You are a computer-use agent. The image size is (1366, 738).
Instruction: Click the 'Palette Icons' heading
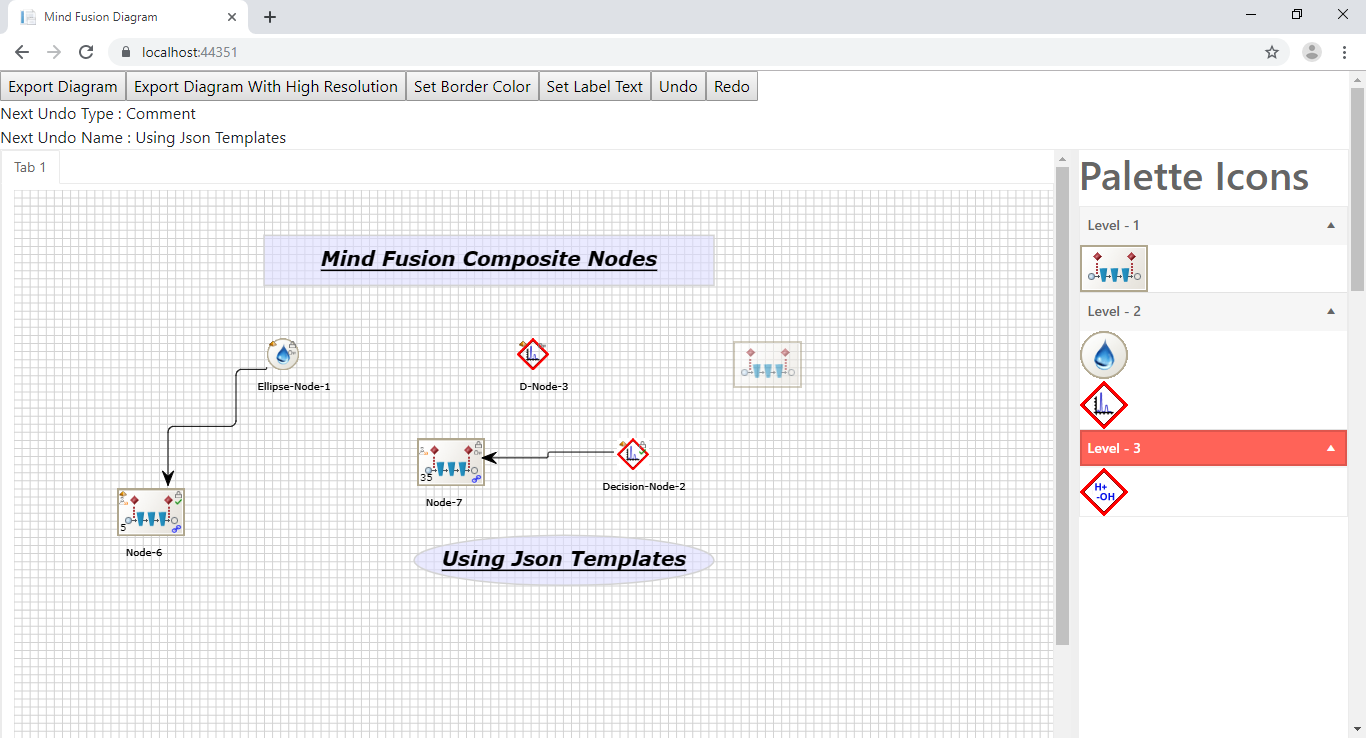click(1194, 177)
